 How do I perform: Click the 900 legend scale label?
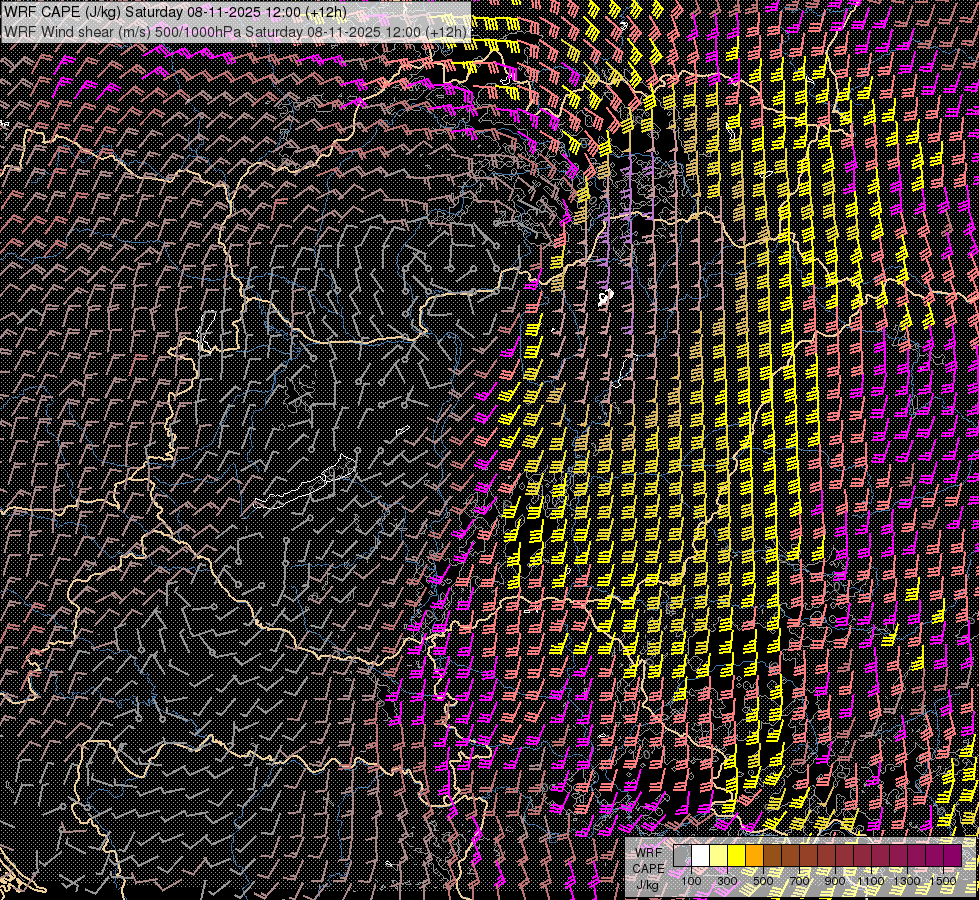point(835,881)
